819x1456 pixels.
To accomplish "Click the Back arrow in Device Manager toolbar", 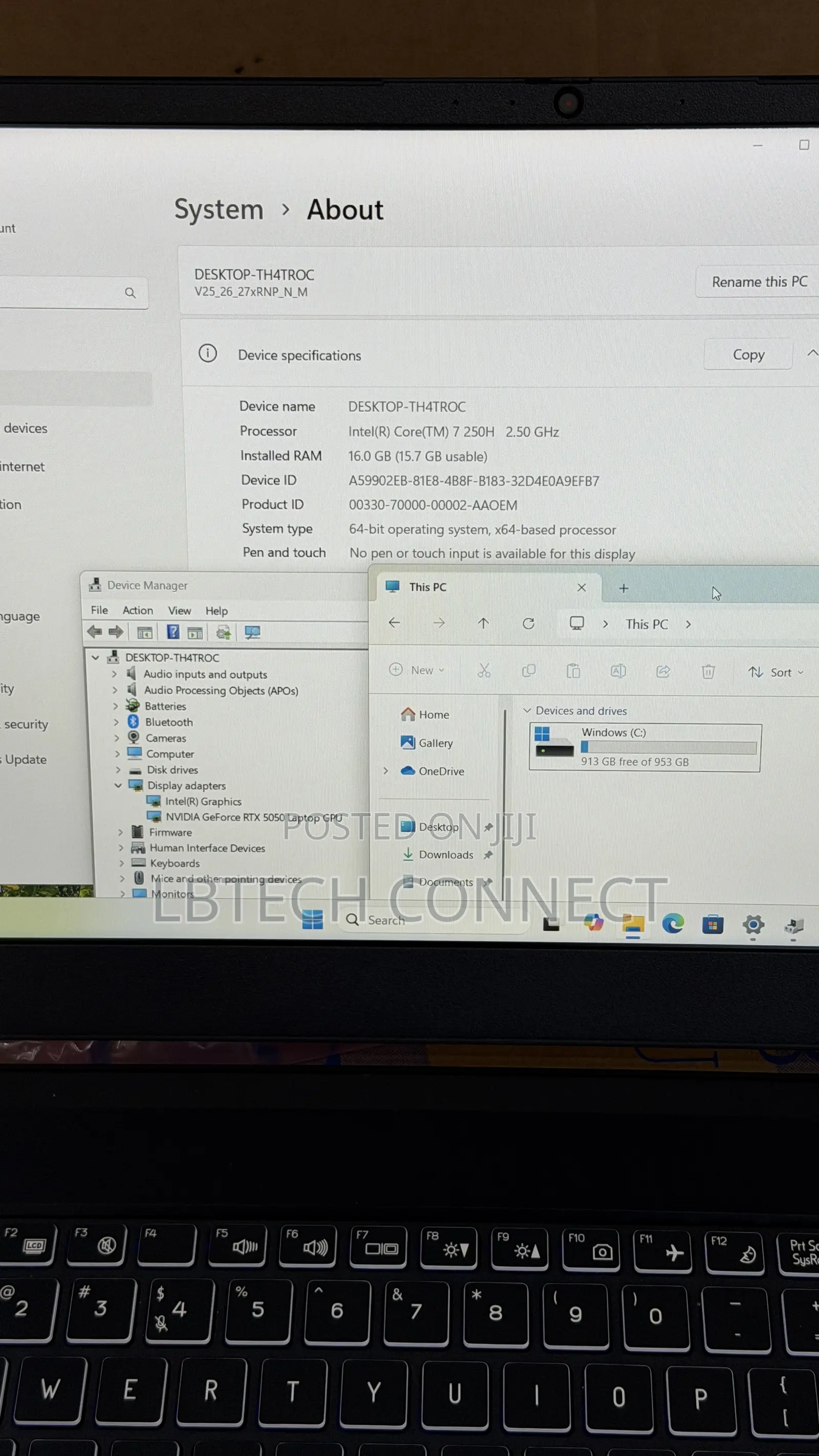I will click(94, 632).
